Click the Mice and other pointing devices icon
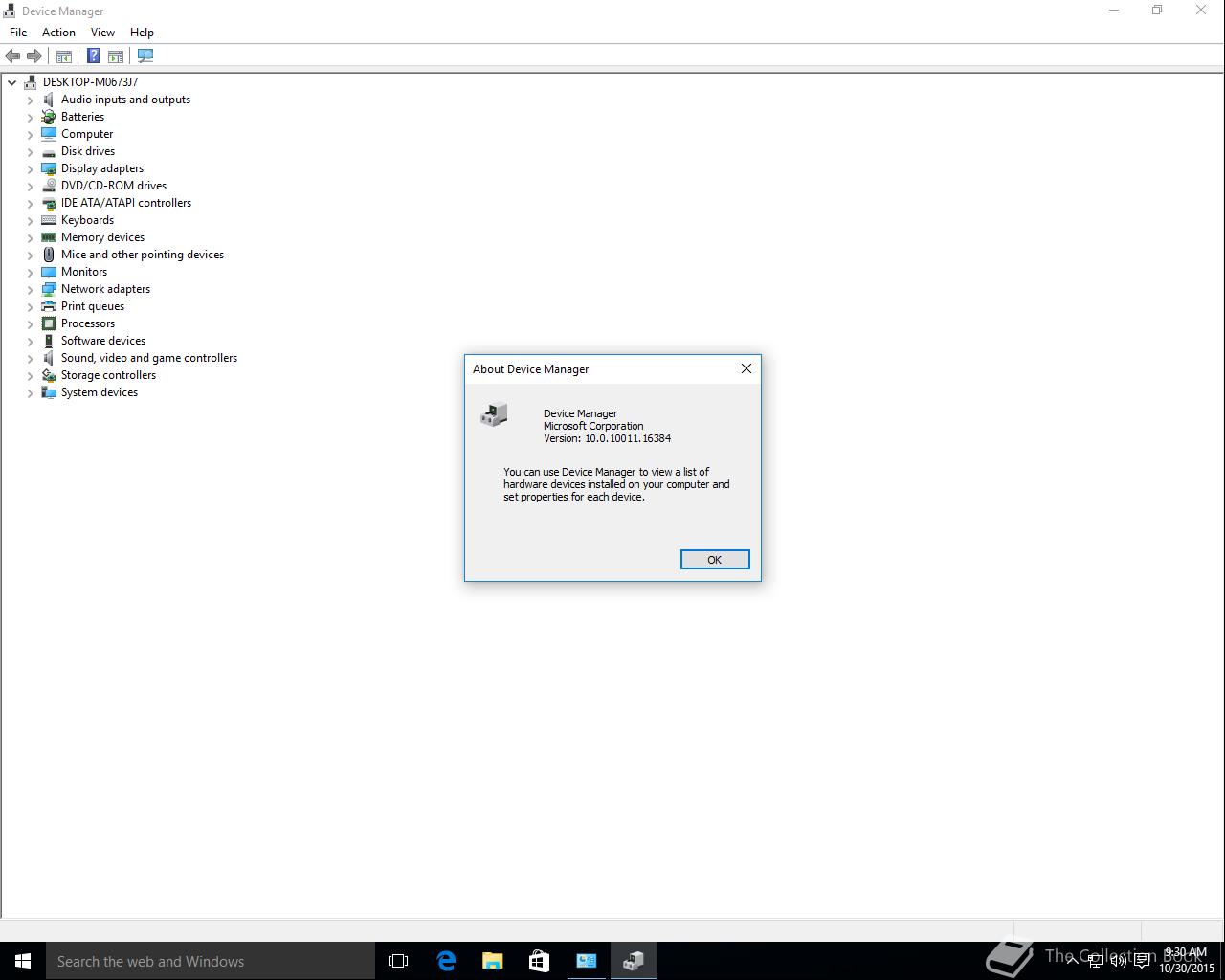Screen dimensions: 1225x980 [49, 255]
